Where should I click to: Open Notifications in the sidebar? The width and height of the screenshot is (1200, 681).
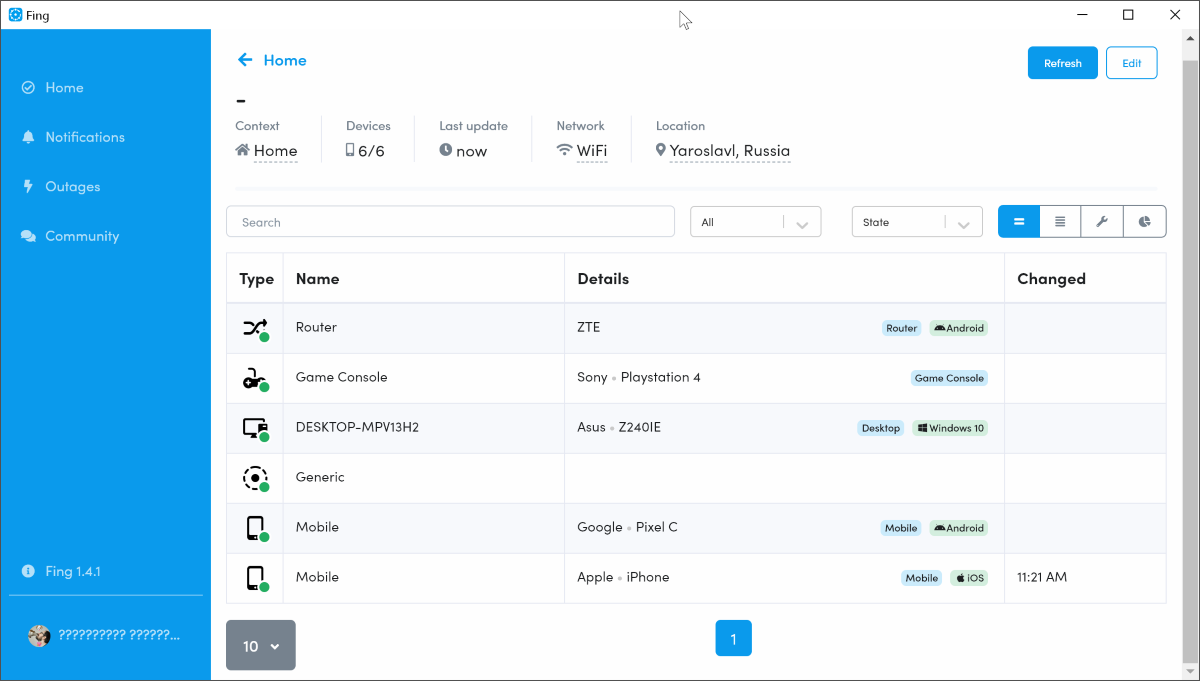[x=85, y=137]
